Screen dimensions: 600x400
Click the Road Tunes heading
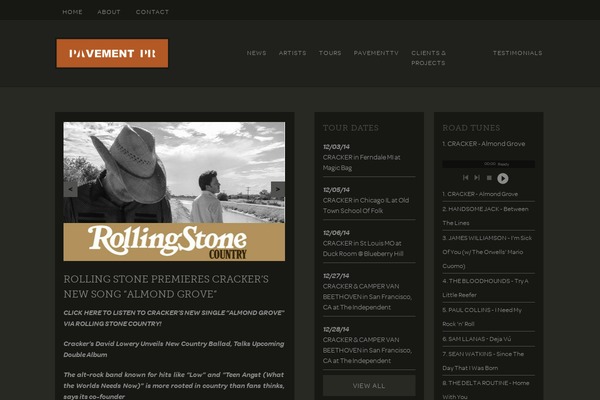pos(471,128)
